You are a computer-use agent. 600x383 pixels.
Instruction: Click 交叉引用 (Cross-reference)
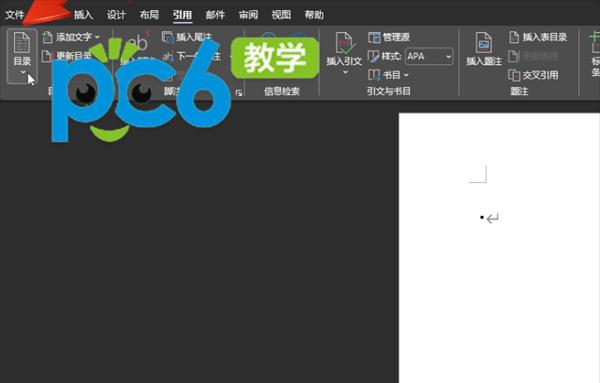click(533, 75)
